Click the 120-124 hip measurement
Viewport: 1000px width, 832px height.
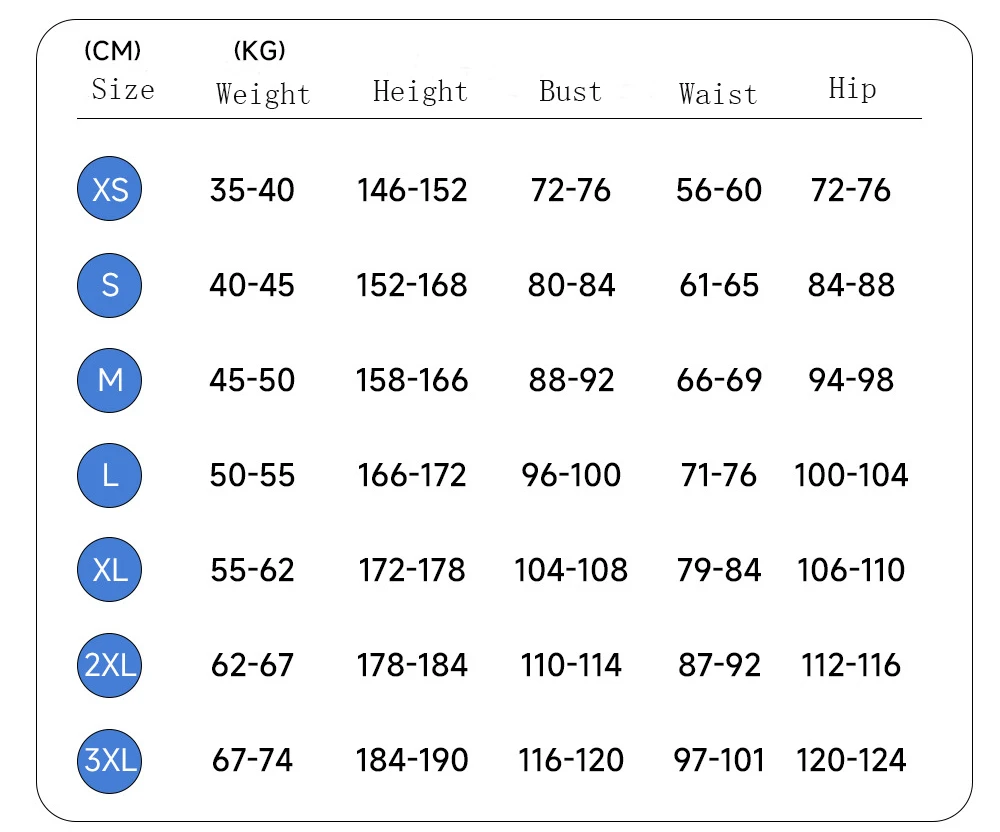(851, 760)
